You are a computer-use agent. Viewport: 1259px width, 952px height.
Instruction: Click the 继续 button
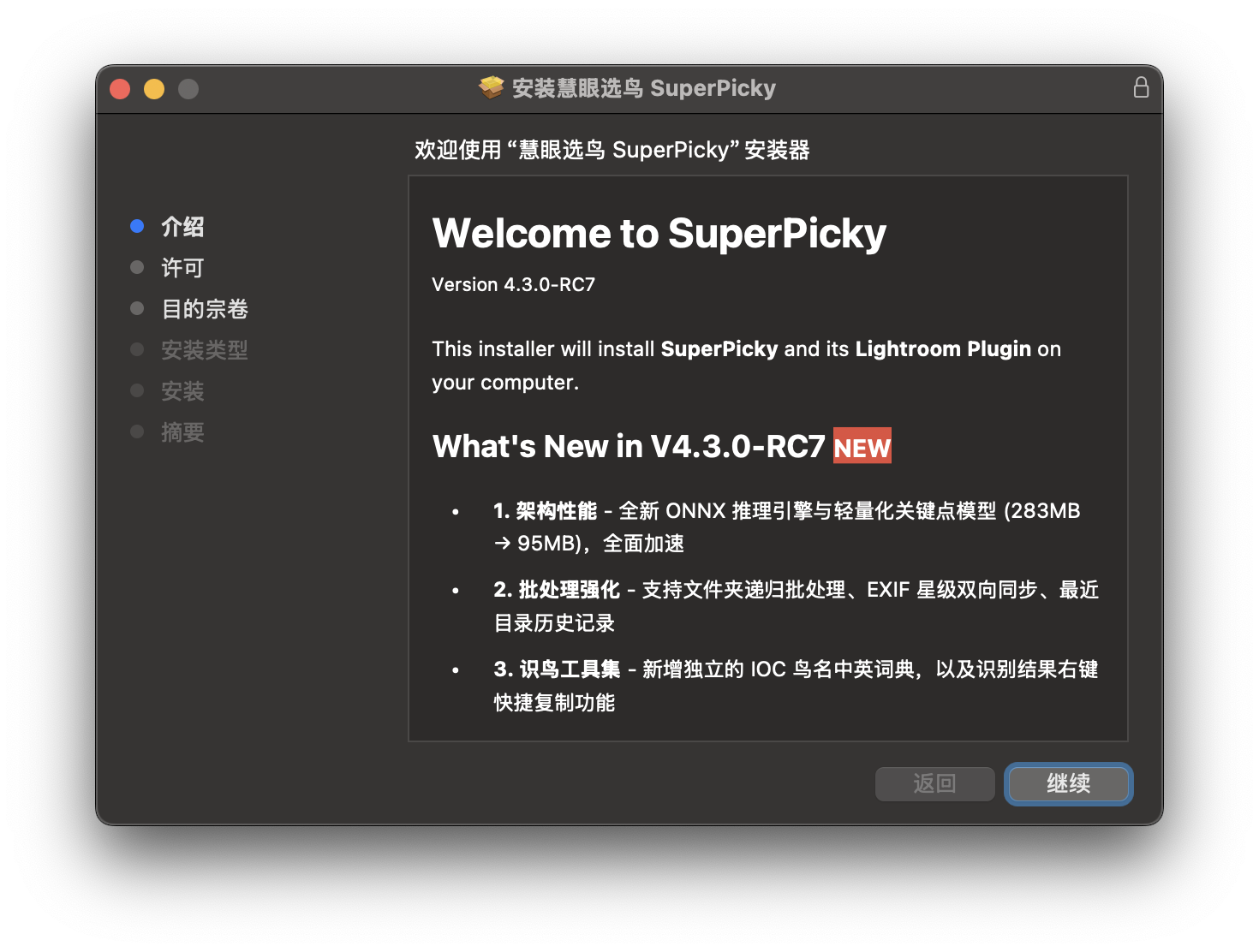coord(1068,783)
